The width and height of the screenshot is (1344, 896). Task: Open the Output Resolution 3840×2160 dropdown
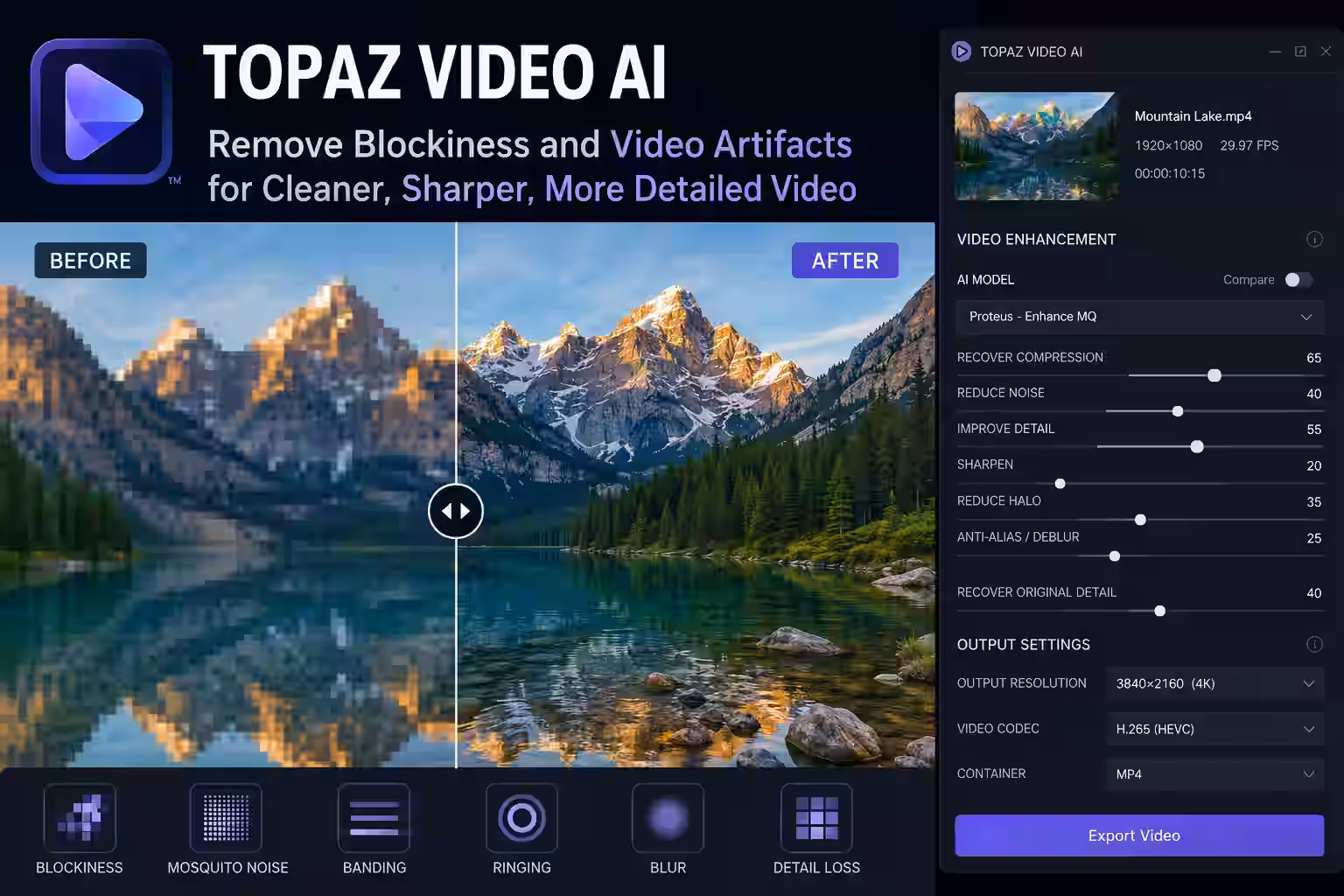pyautogui.click(x=1214, y=683)
